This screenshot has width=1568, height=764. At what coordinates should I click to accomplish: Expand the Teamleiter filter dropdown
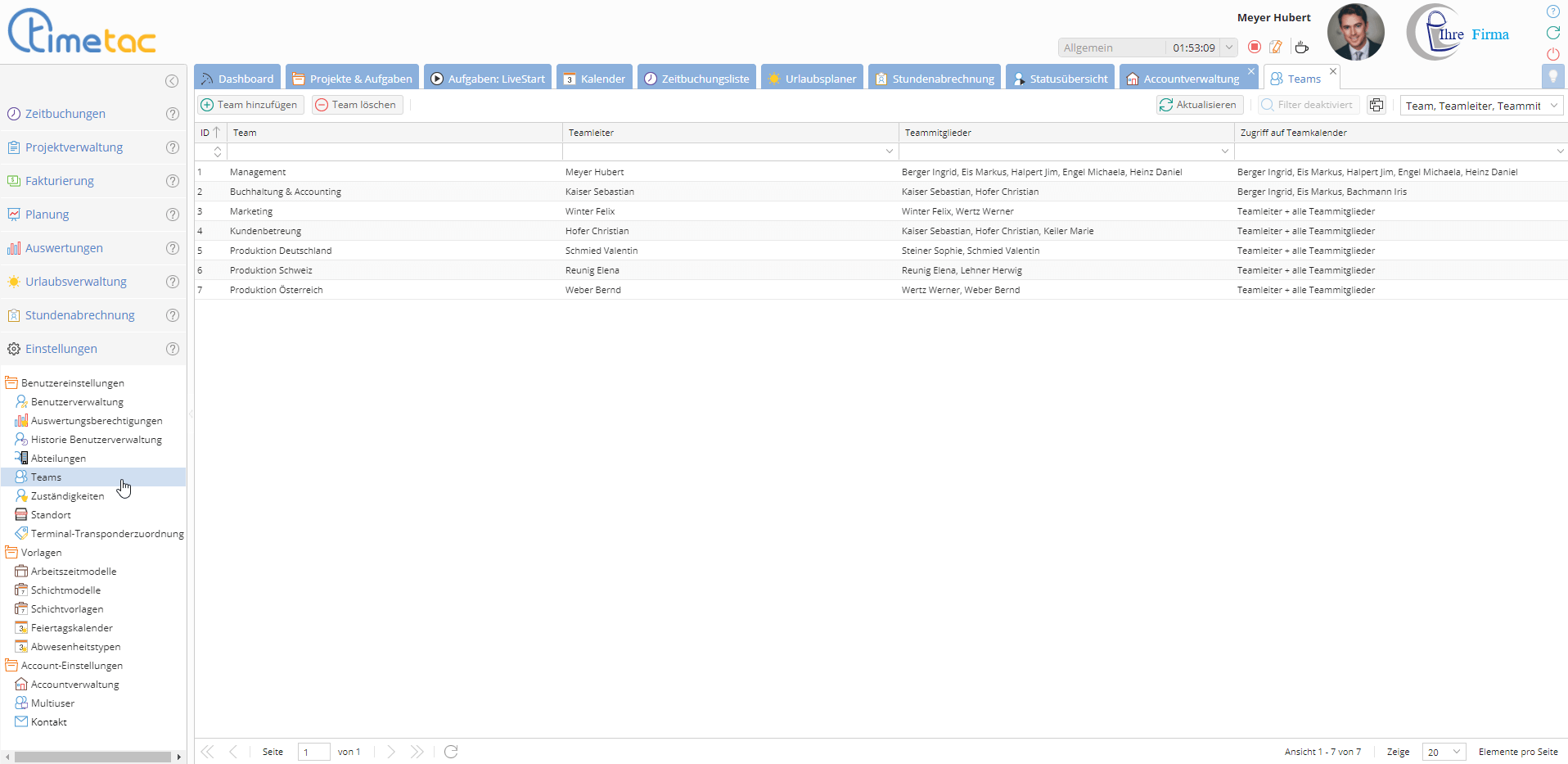889,151
